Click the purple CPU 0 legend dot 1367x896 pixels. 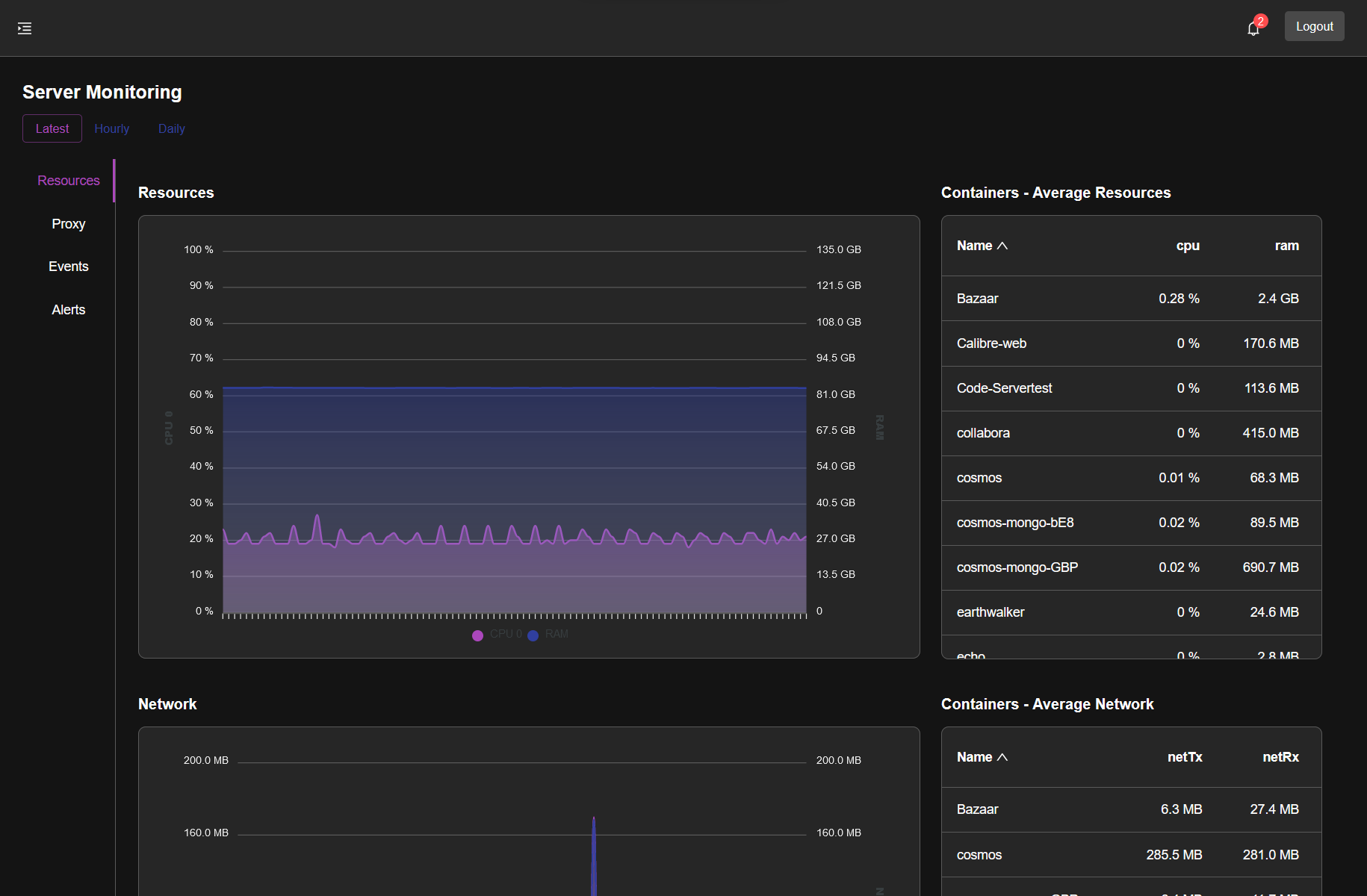tap(477, 635)
